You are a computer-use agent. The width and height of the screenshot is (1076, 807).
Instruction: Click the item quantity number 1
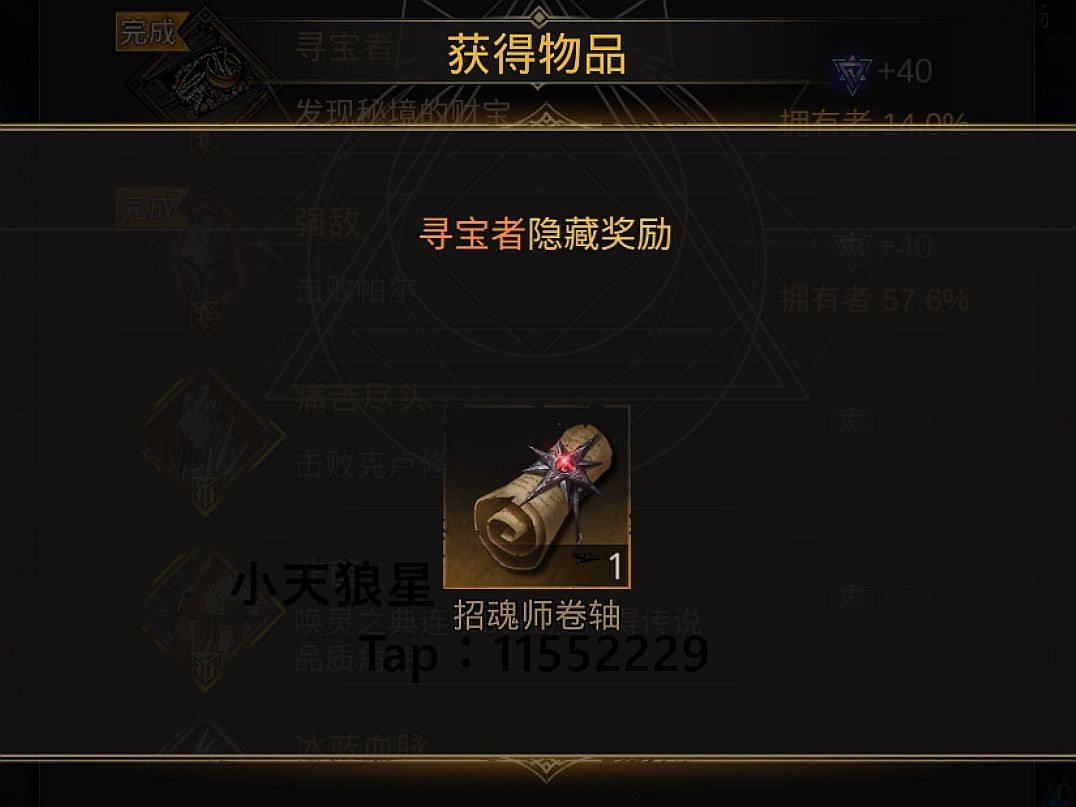[x=616, y=567]
